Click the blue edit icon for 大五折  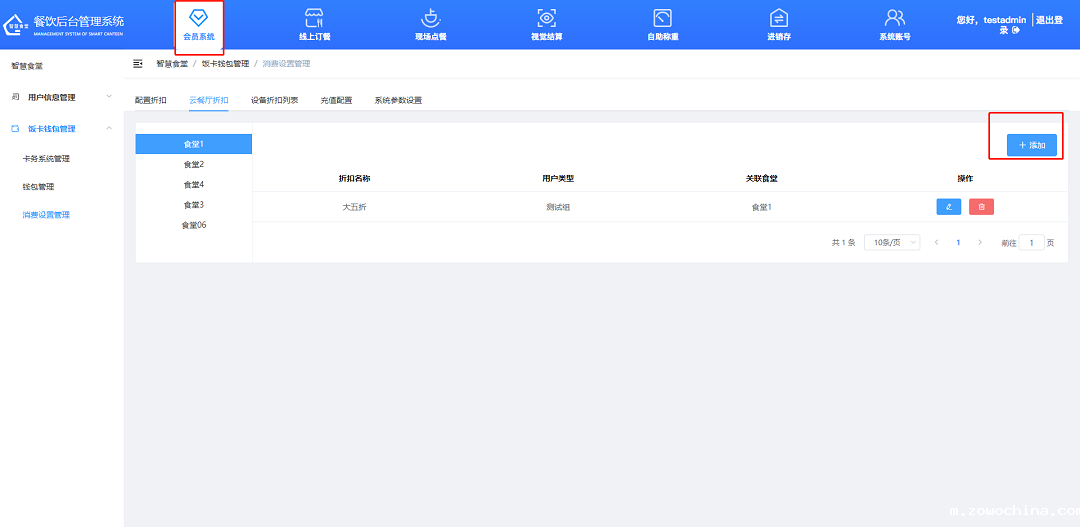(x=949, y=207)
